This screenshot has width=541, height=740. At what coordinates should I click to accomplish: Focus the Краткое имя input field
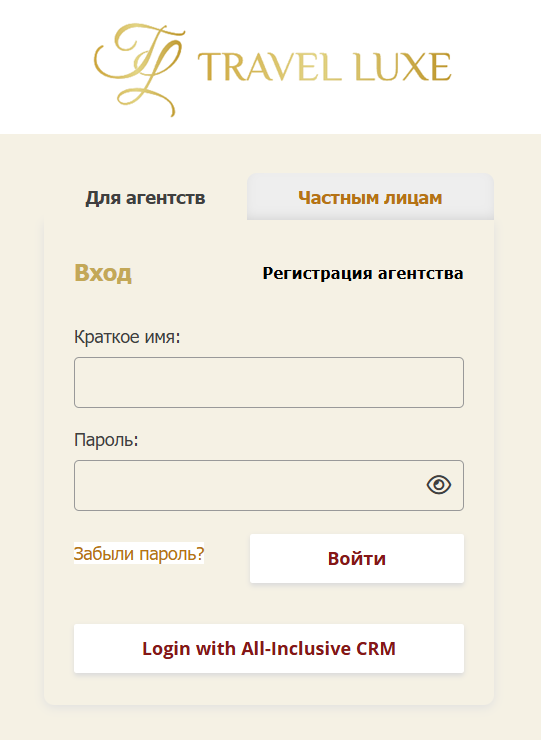(x=269, y=382)
